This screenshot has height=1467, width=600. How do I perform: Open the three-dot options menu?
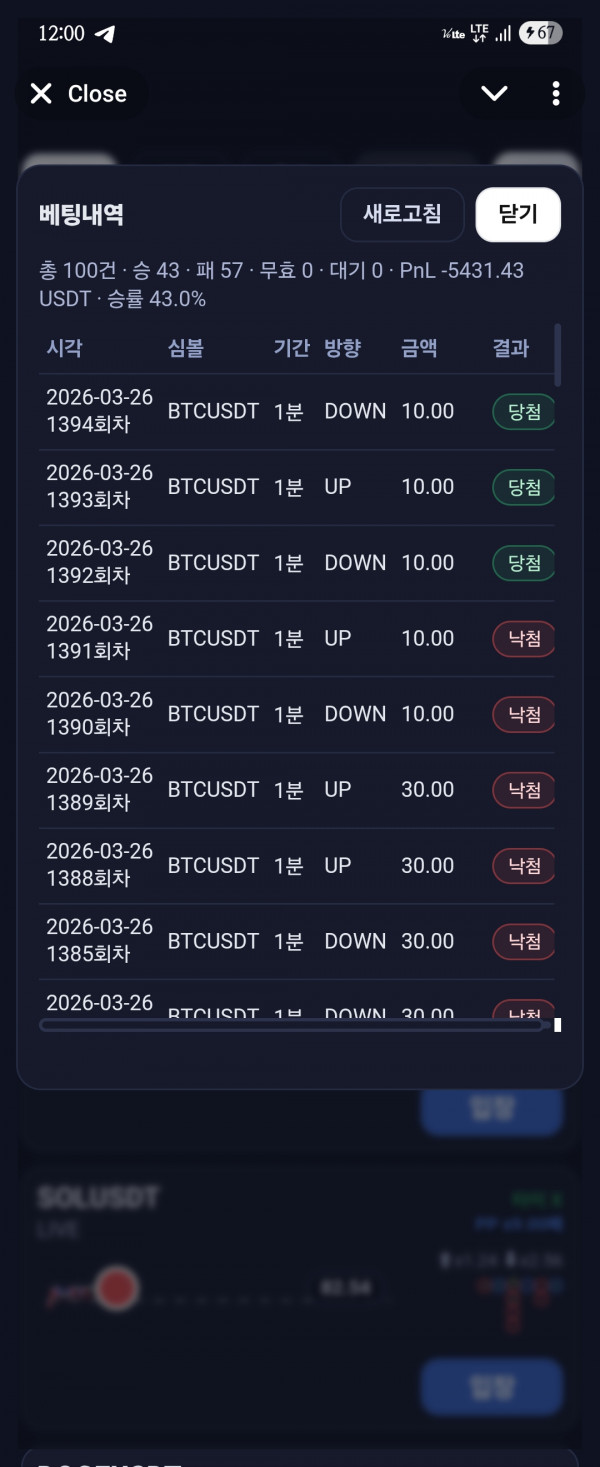point(556,94)
